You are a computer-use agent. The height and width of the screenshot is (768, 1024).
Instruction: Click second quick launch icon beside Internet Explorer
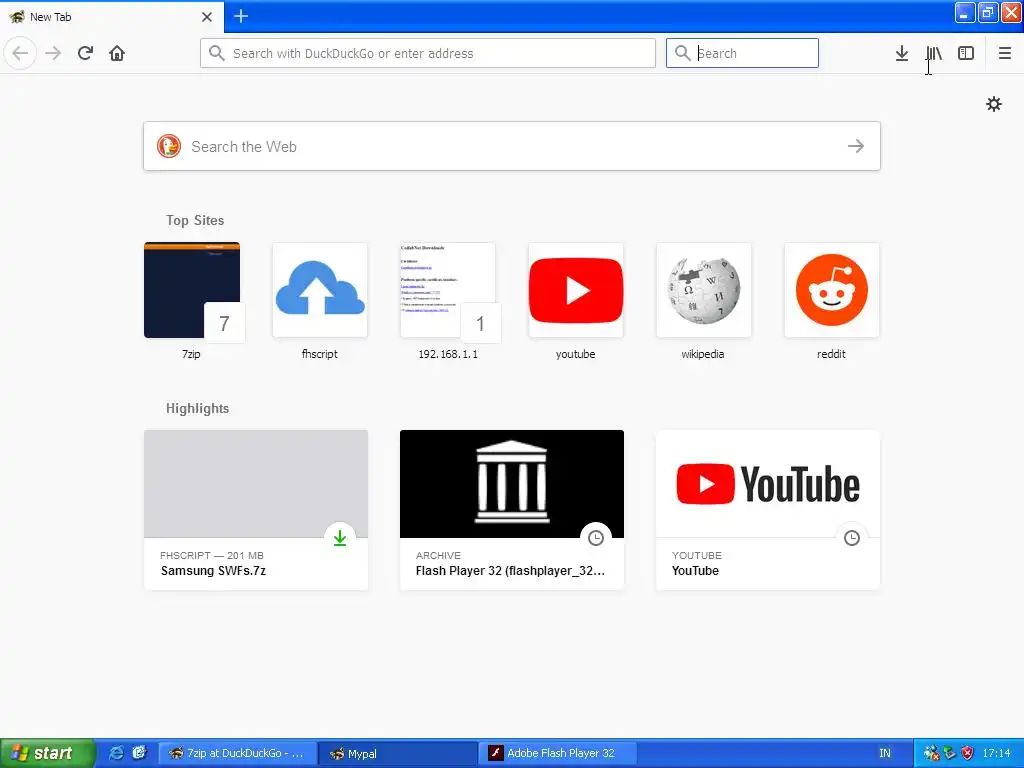tap(139, 753)
